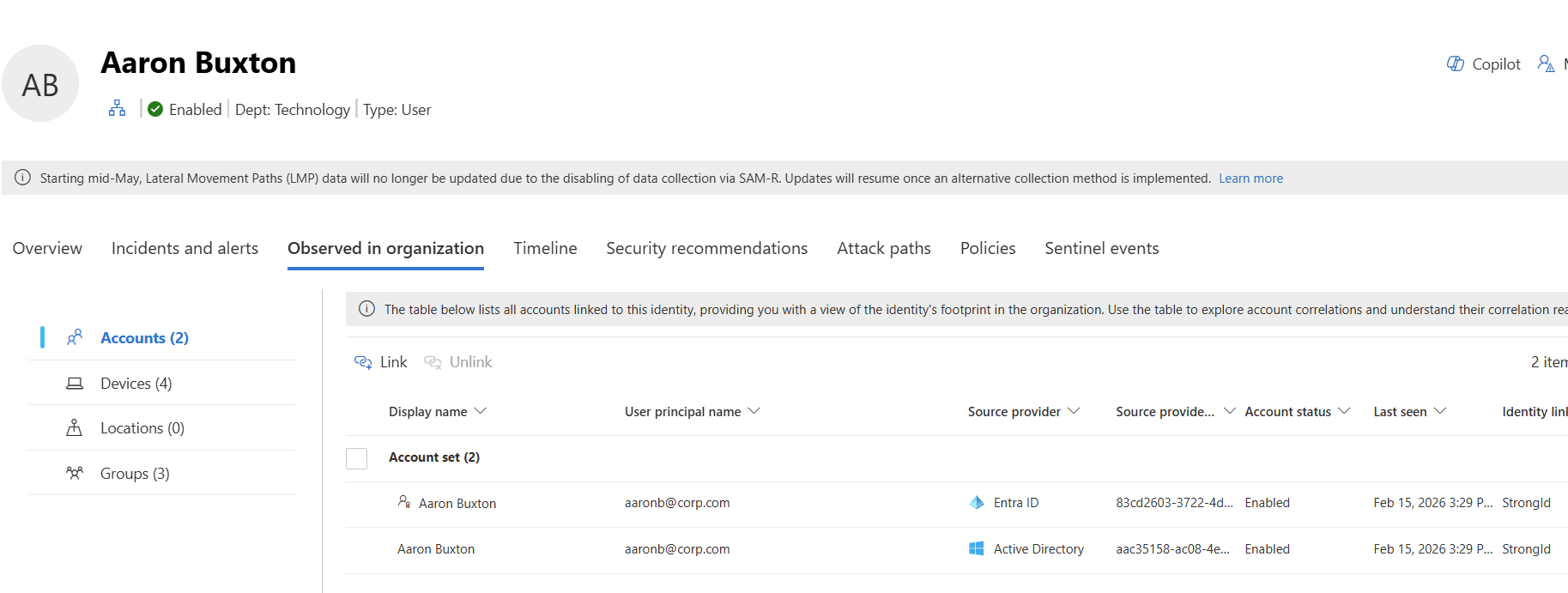Viewport: 1568px width, 593px height.
Task: Click Aaron Buxton in Active Directory row
Action: coord(436,549)
